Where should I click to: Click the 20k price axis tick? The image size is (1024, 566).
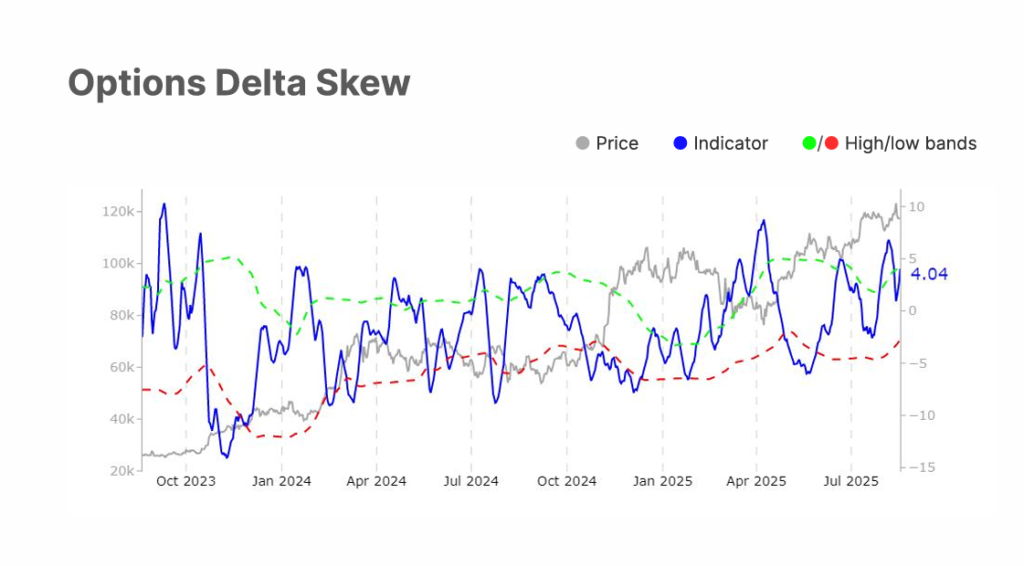click(x=122, y=471)
